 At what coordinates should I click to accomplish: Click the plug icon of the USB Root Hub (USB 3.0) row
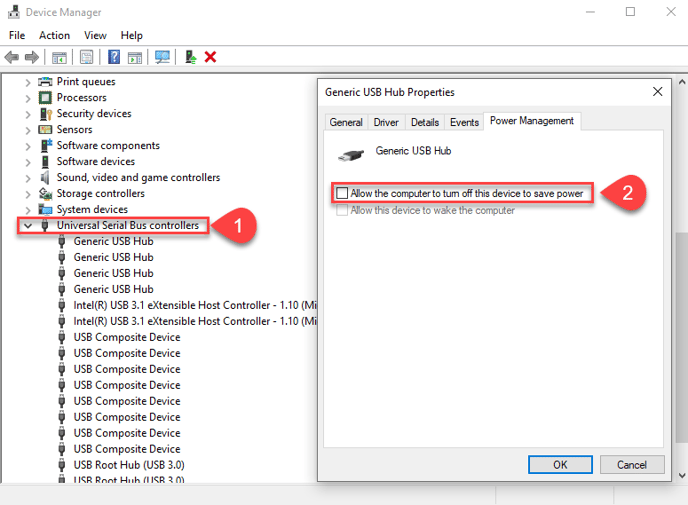pyautogui.click(x=62, y=465)
